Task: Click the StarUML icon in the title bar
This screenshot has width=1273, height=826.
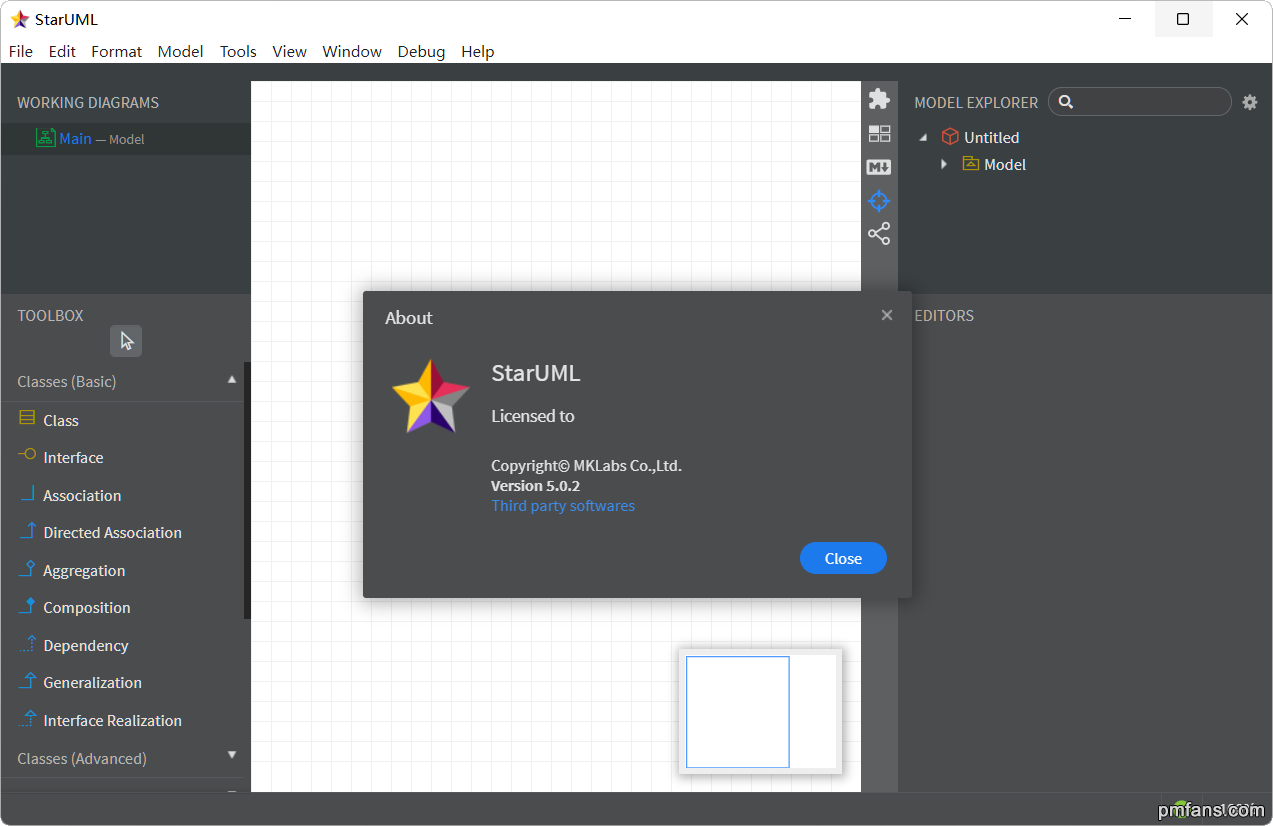Action: [20, 19]
